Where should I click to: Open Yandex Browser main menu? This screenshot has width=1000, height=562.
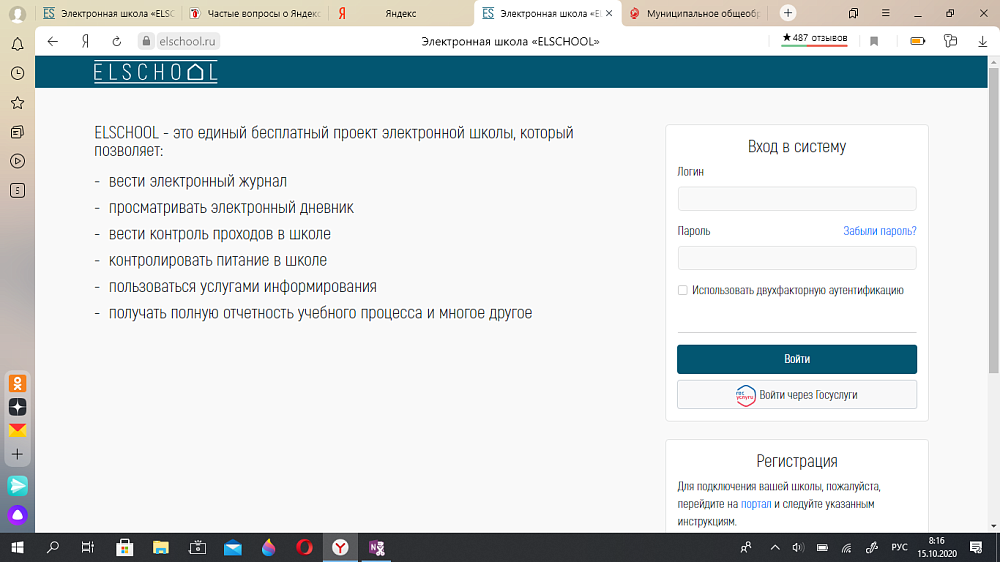coord(885,13)
